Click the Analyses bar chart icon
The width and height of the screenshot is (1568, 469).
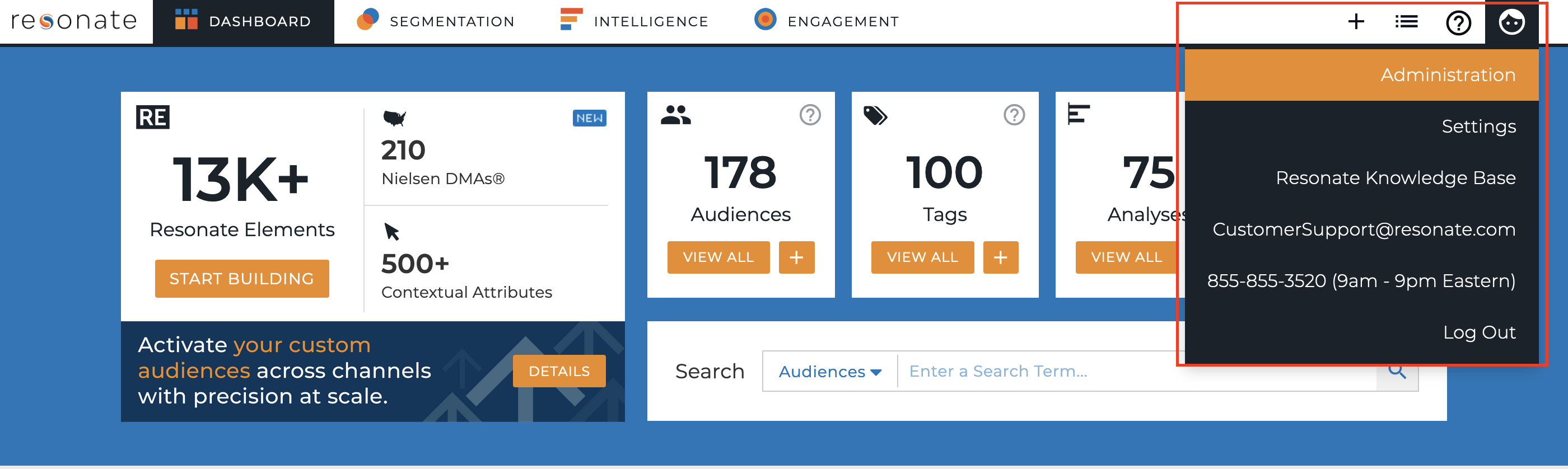click(x=1079, y=114)
